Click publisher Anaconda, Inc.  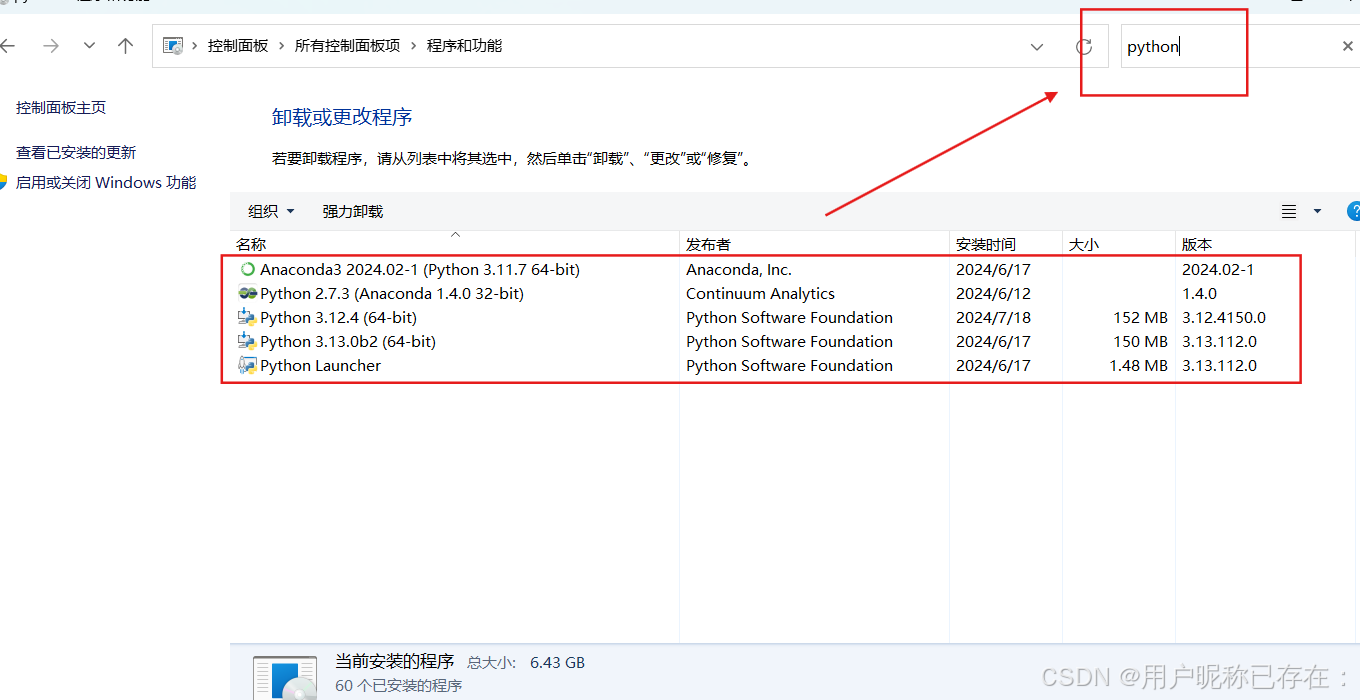coord(739,269)
